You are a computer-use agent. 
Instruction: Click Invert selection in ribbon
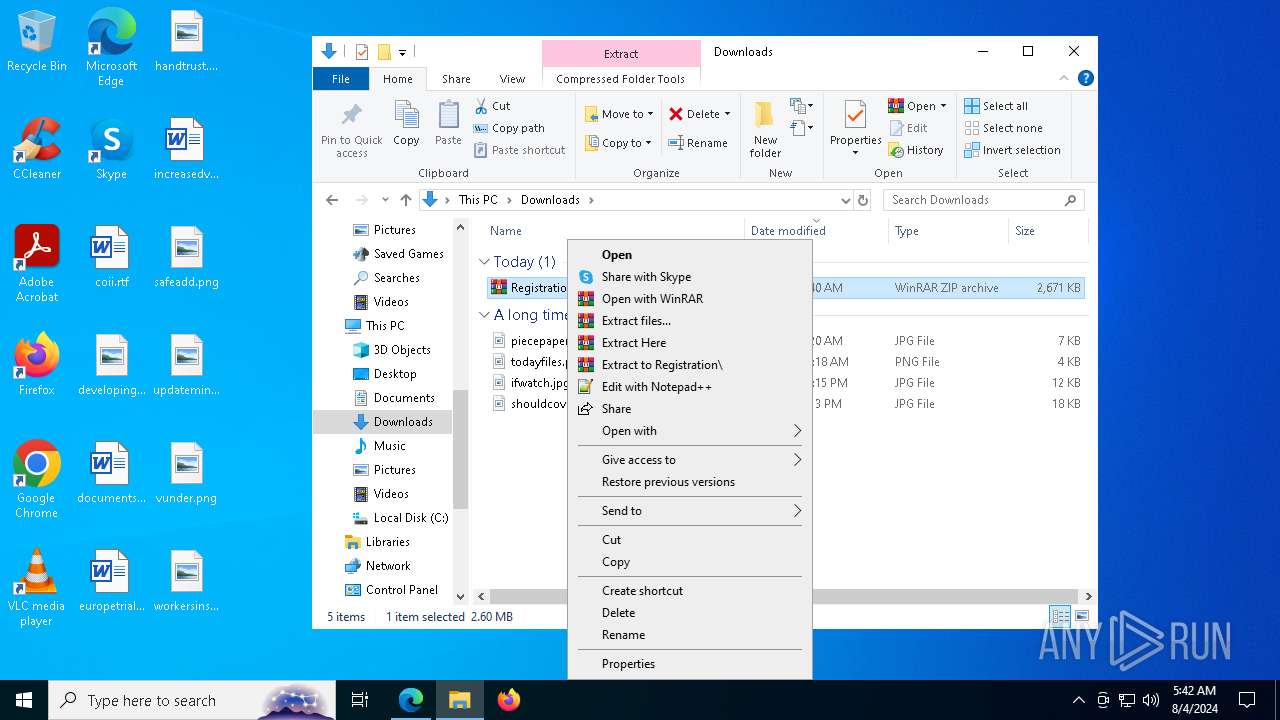coord(1012,150)
